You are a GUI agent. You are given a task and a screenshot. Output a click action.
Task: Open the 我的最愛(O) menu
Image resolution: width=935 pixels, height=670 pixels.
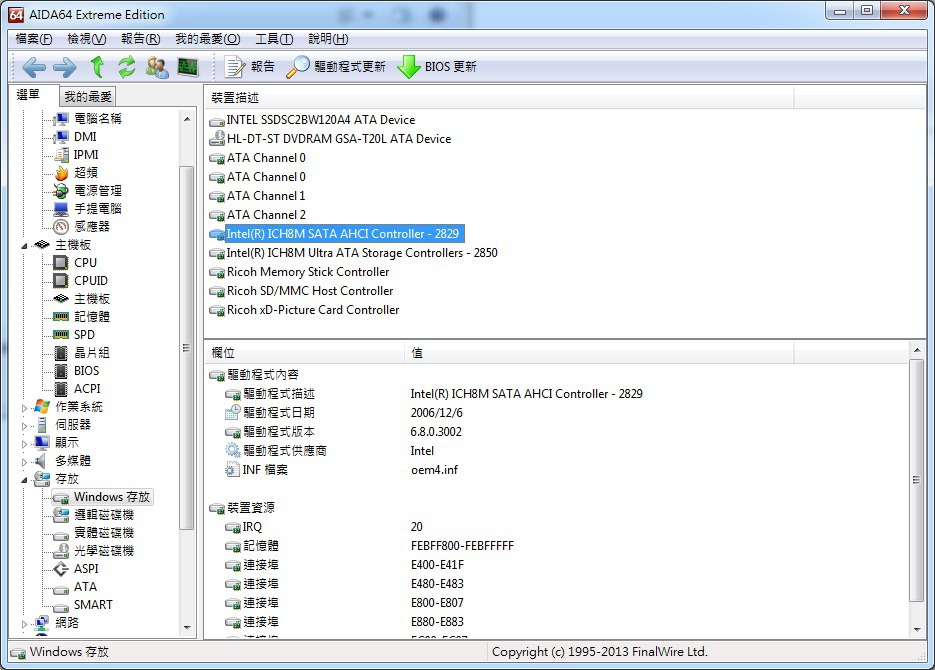click(208, 39)
